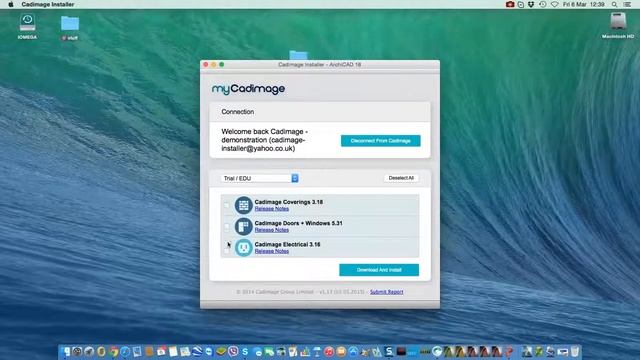Select the stuff folder on desktop

coord(70,27)
